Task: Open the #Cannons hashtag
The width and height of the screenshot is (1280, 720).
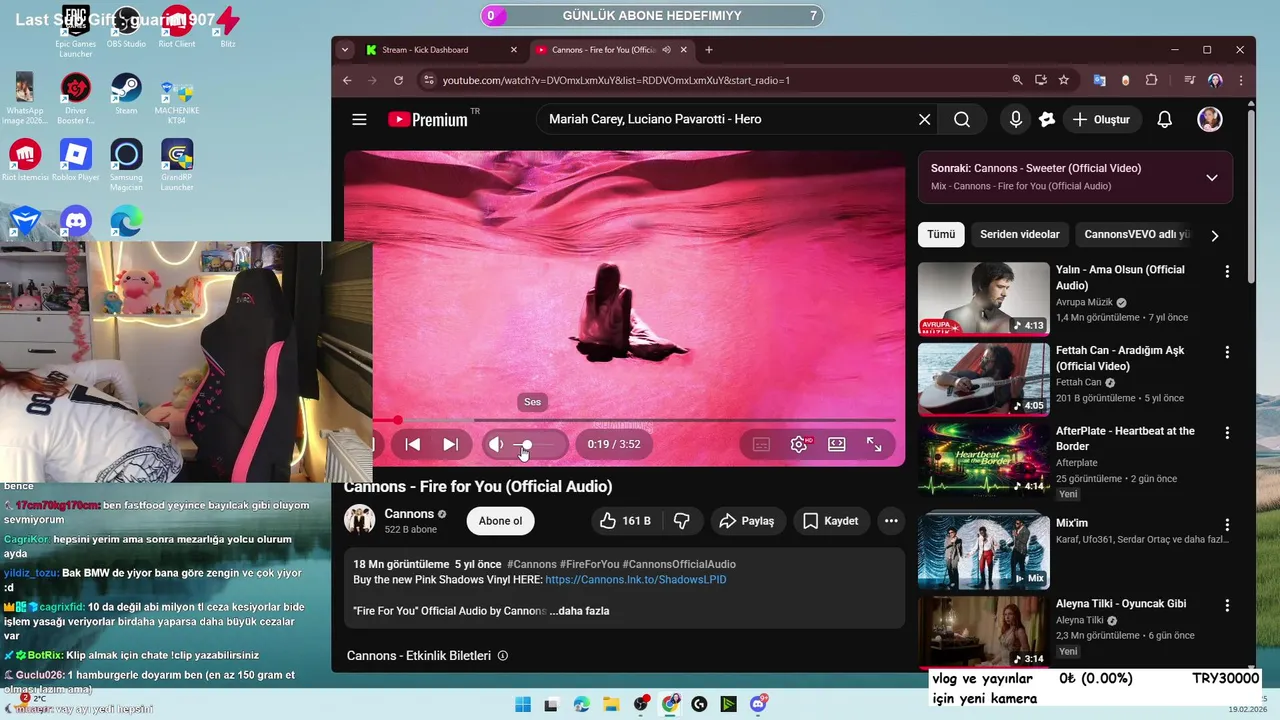Action: tap(531, 564)
